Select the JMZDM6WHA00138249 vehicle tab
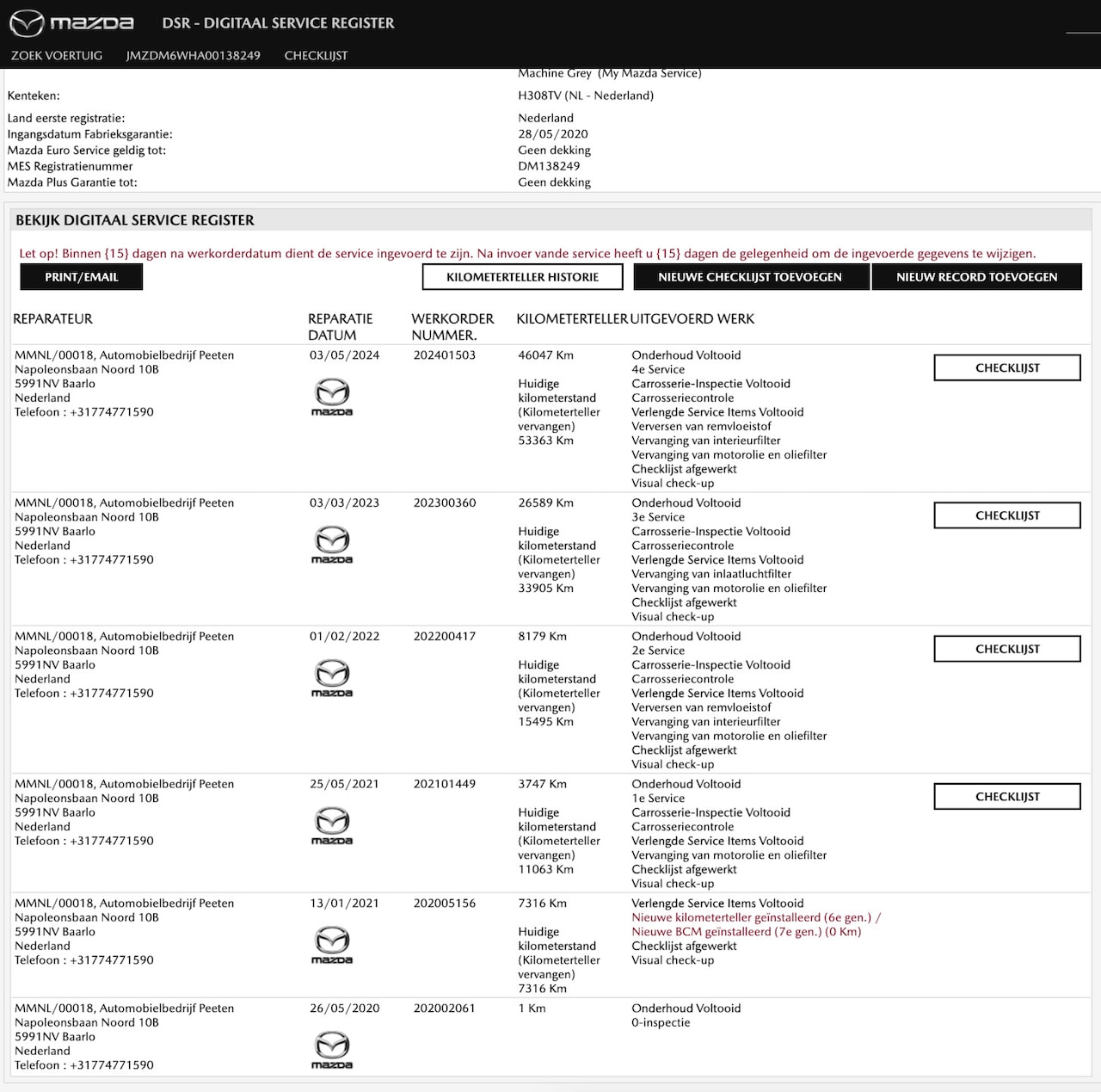The width and height of the screenshot is (1101, 1092). [x=193, y=56]
